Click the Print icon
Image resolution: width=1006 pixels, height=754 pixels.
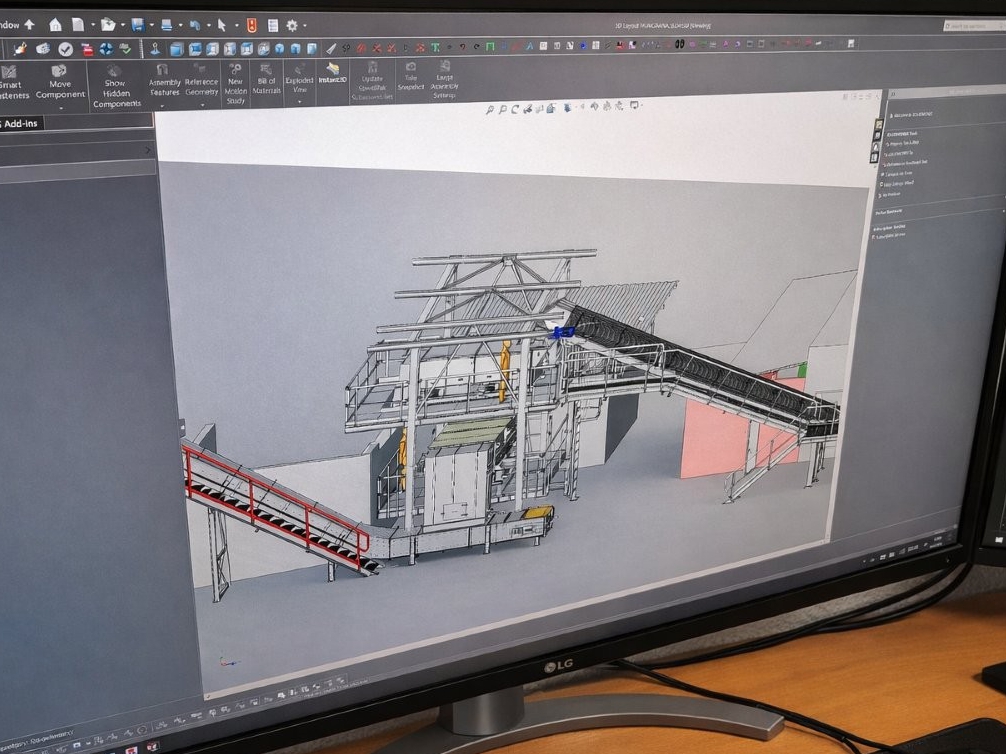click(x=167, y=25)
